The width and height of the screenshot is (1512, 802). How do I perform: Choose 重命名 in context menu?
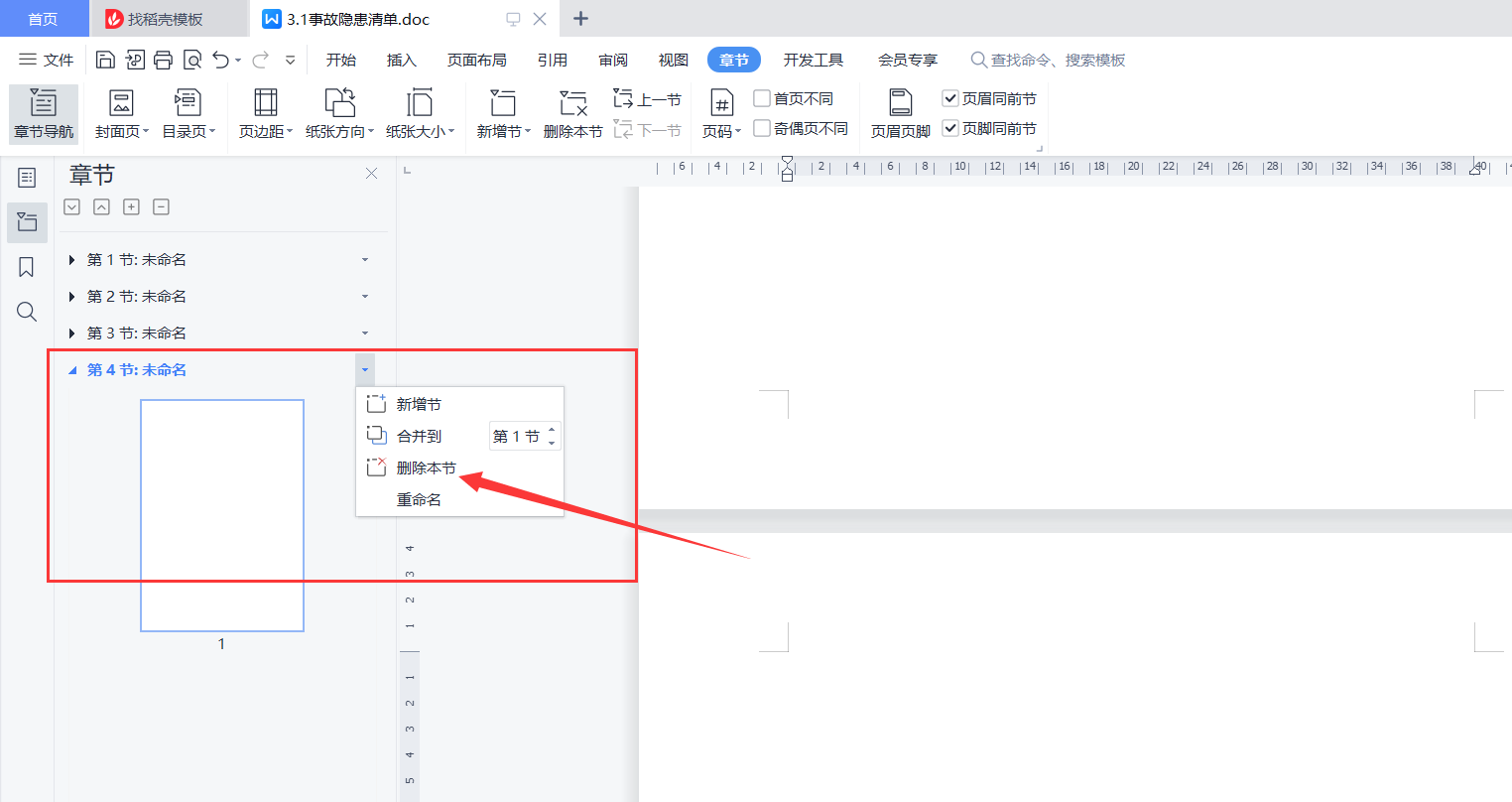[459, 499]
